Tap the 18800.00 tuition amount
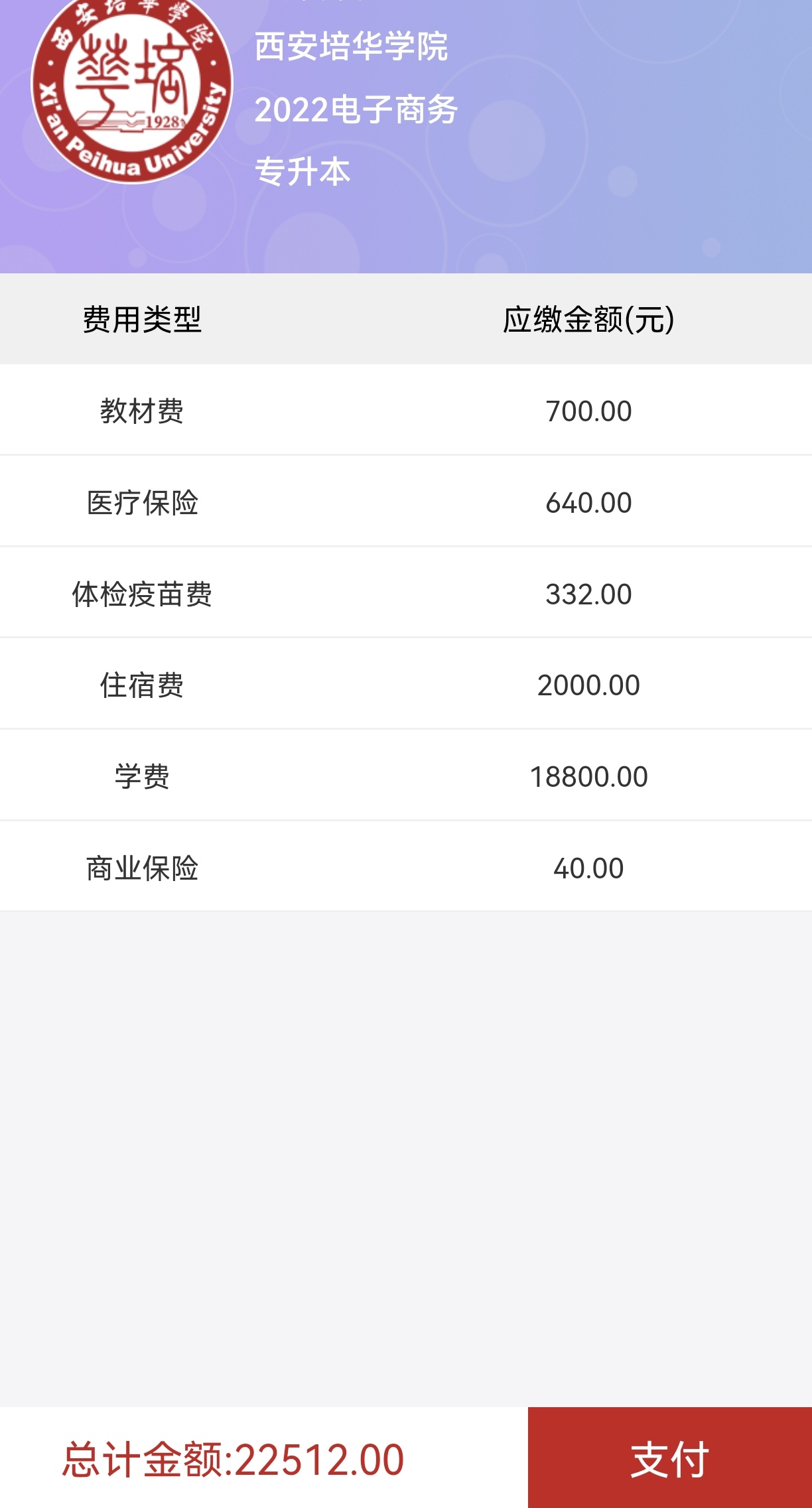The width and height of the screenshot is (812, 1508). 588,777
